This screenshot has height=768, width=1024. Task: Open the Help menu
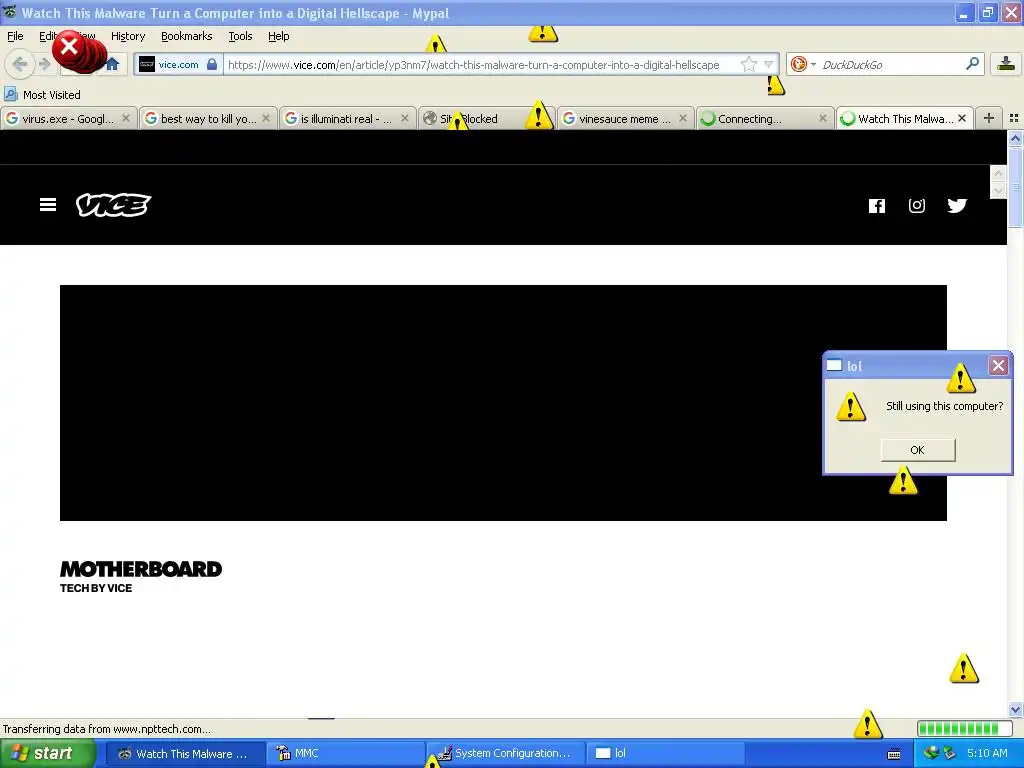pos(279,36)
